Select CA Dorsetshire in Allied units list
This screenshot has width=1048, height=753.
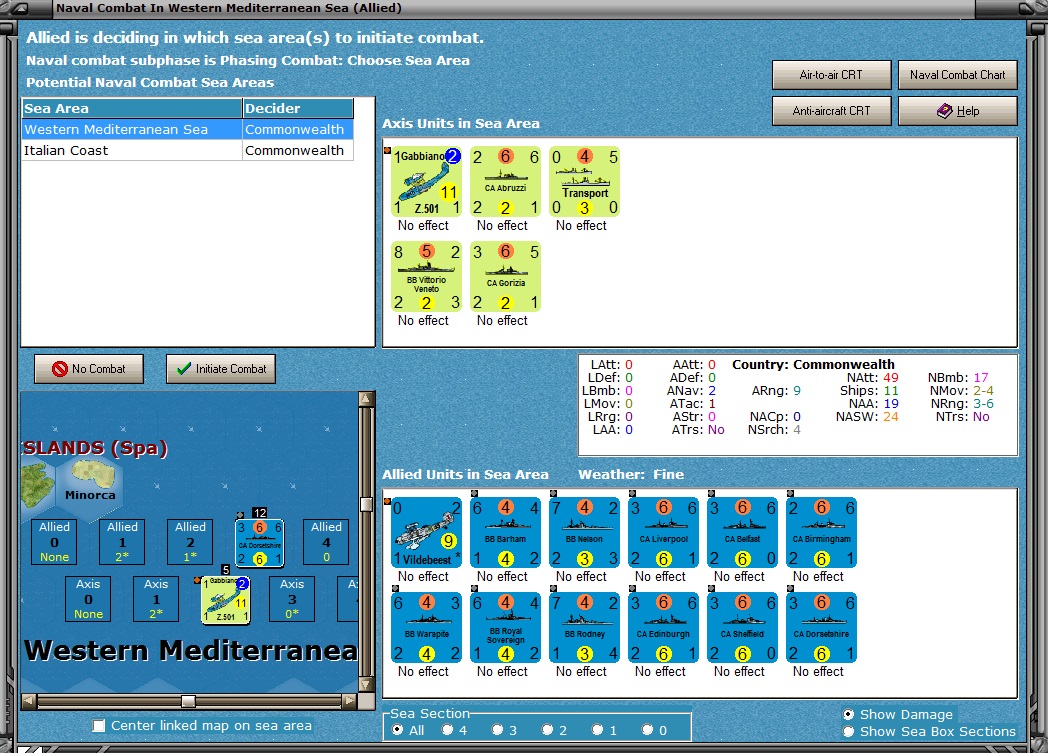point(821,627)
